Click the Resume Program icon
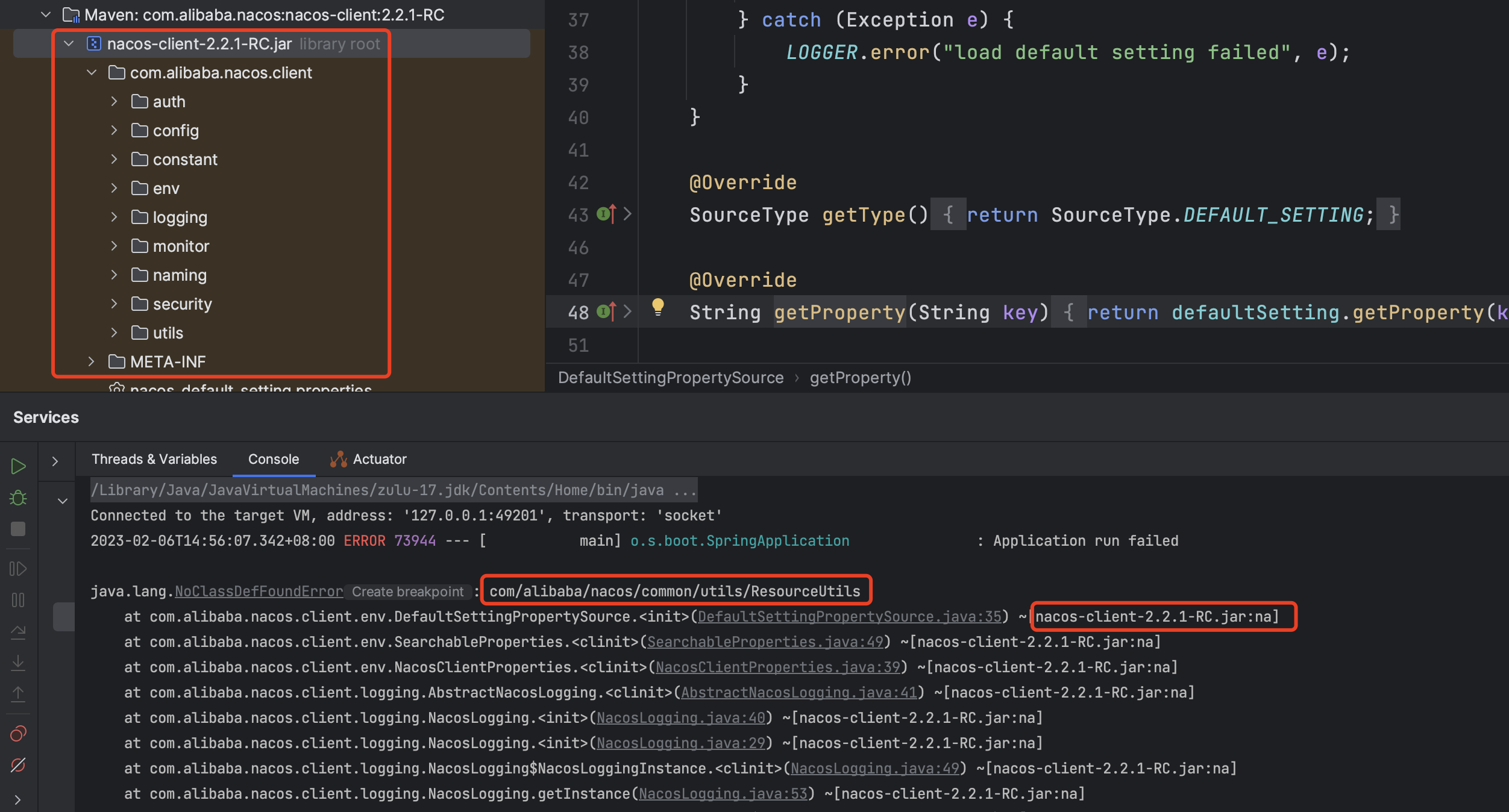Image resolution: width=1509 pixels, height=812 pixels. tap(18, 569)
